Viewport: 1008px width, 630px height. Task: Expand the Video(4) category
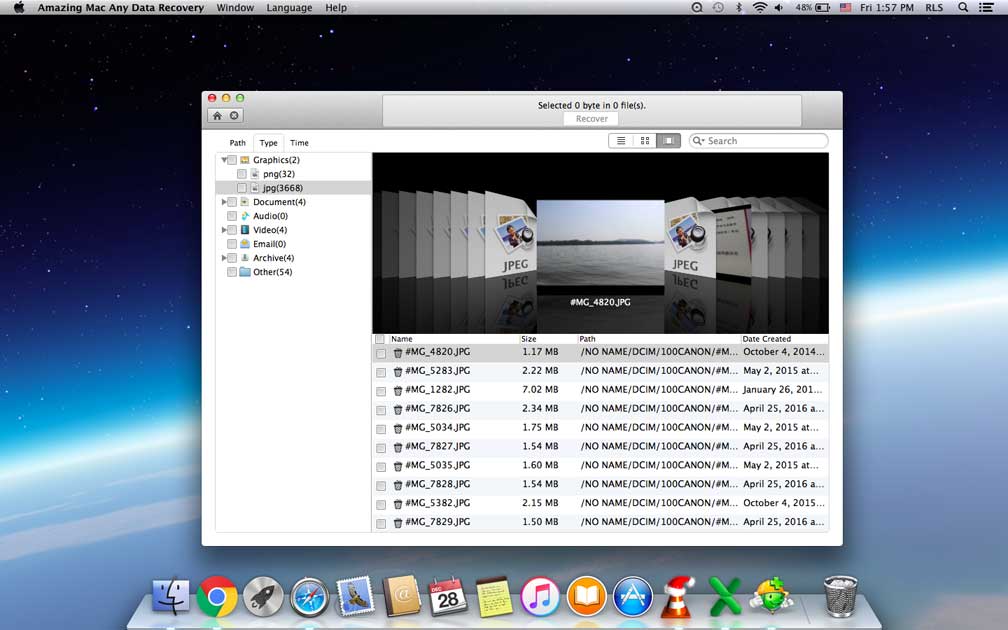[224, 230]
